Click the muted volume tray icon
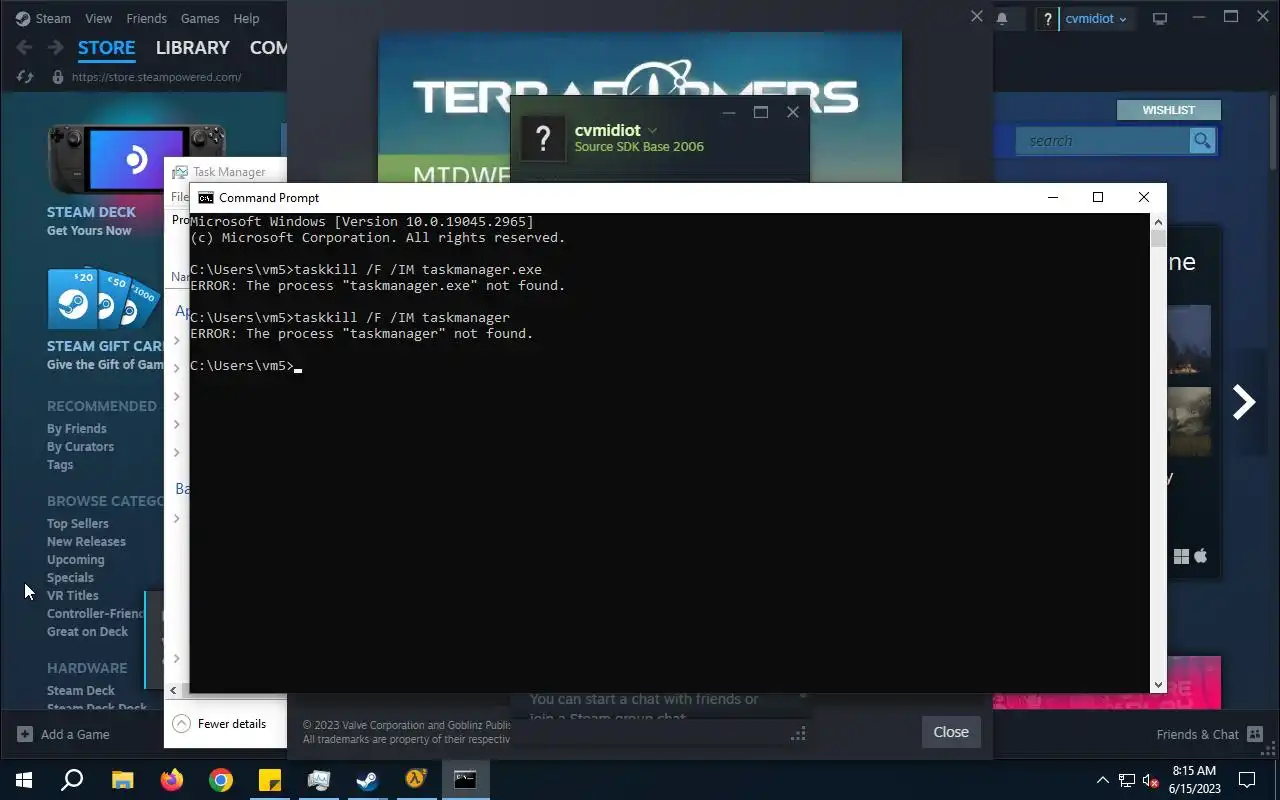 tap(1151, 780)
